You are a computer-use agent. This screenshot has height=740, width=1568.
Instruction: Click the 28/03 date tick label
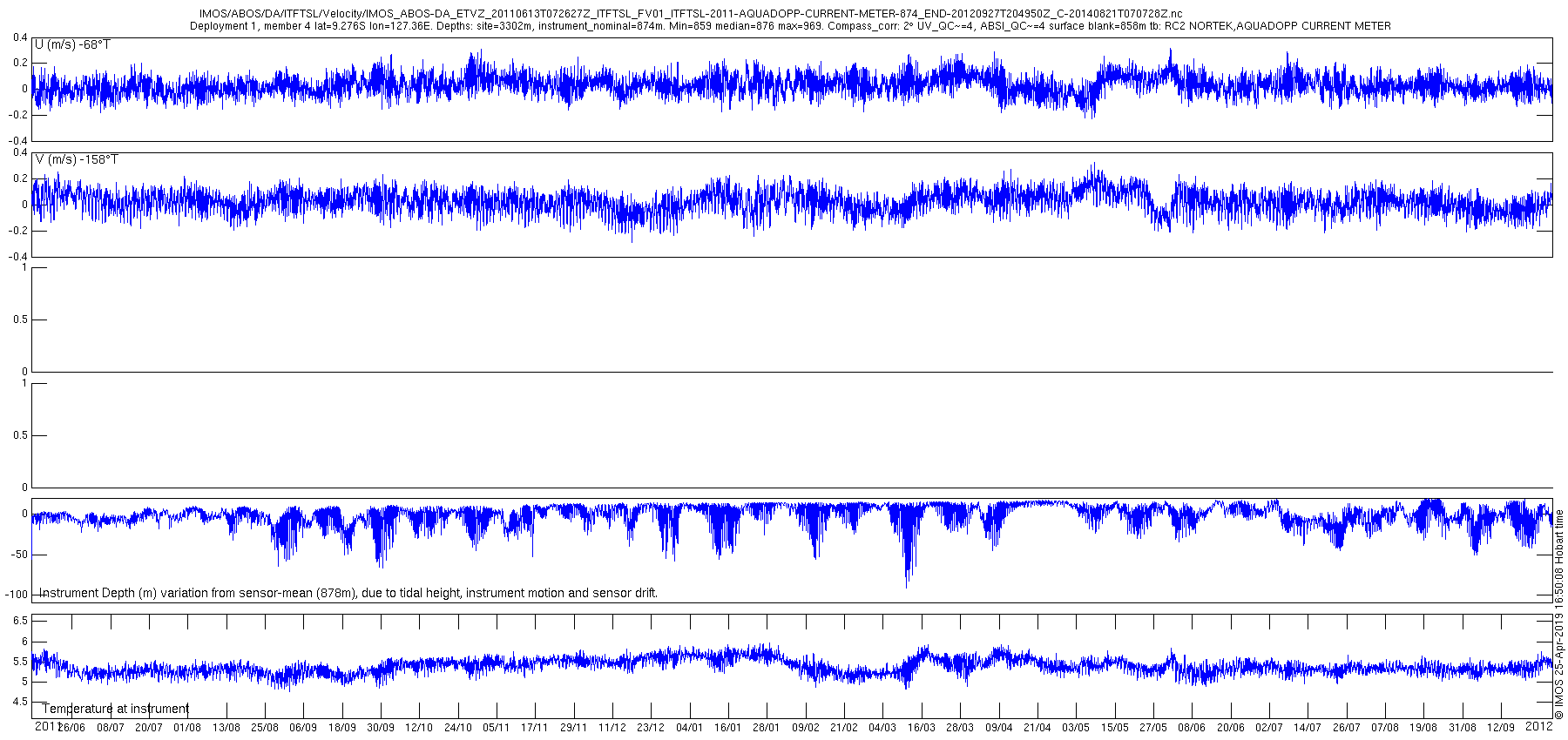[x=960, y=727]
